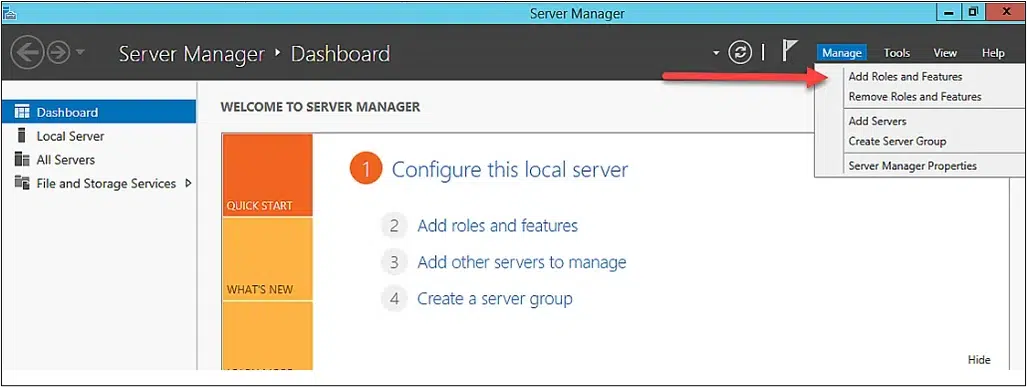Go back with the back arrow
The width and height of the screenshot is (1027, 387).
pyautogui.click(x=27, y=52)
